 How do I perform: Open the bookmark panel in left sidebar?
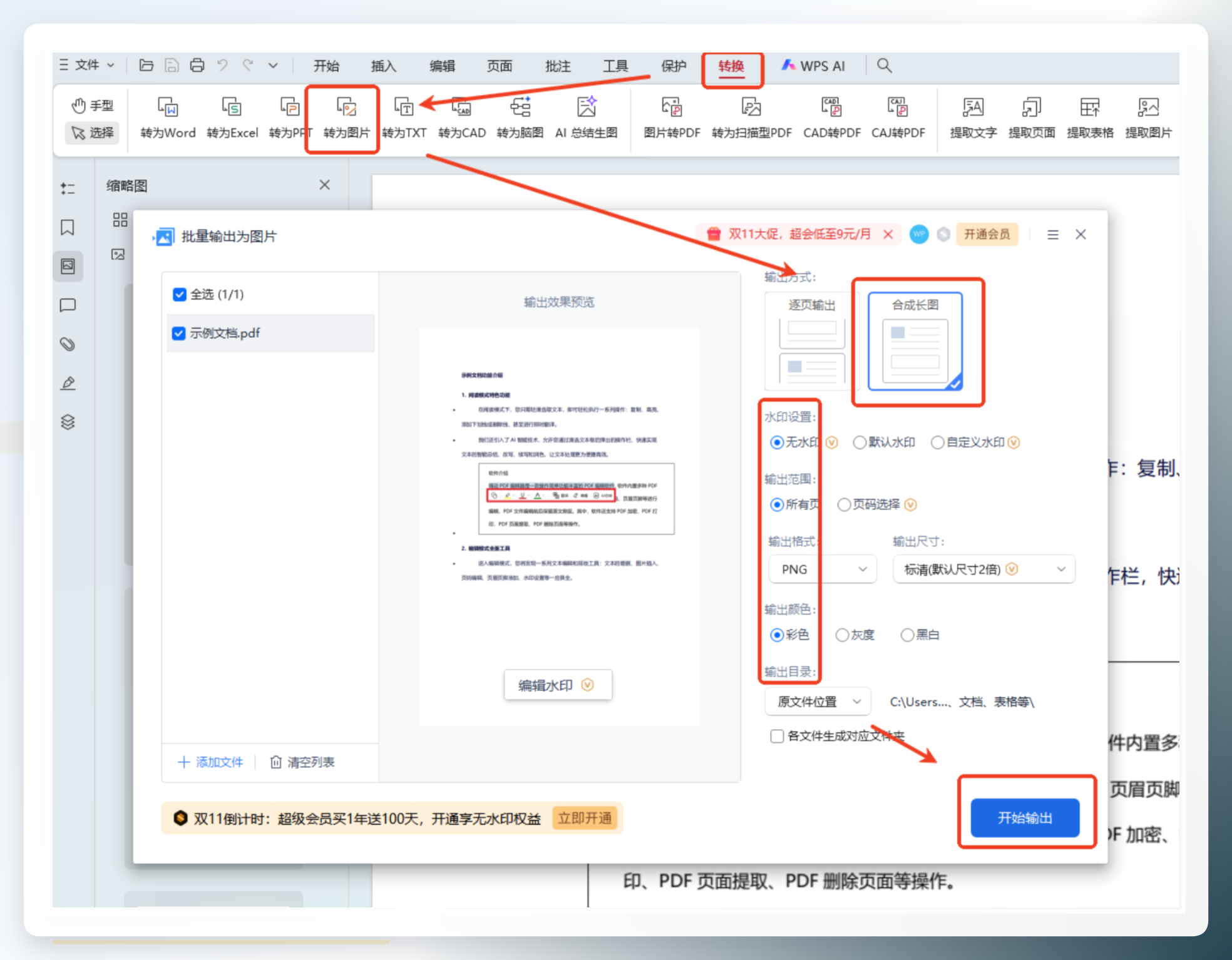click(68, 227)
